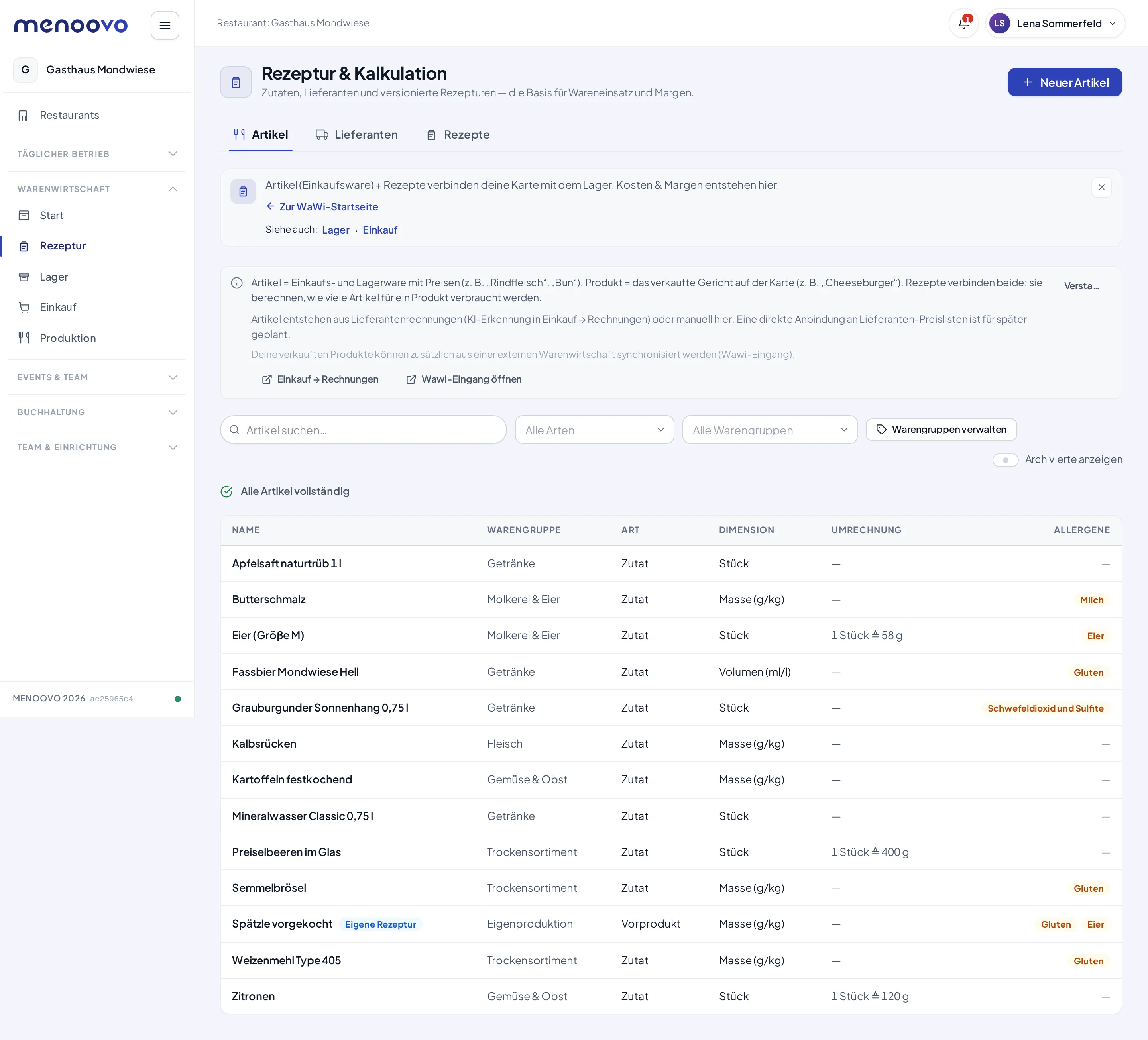1148x1040 pixels.
Task: Click the G restaurant badge in sidebar
Action: point(26,69)
